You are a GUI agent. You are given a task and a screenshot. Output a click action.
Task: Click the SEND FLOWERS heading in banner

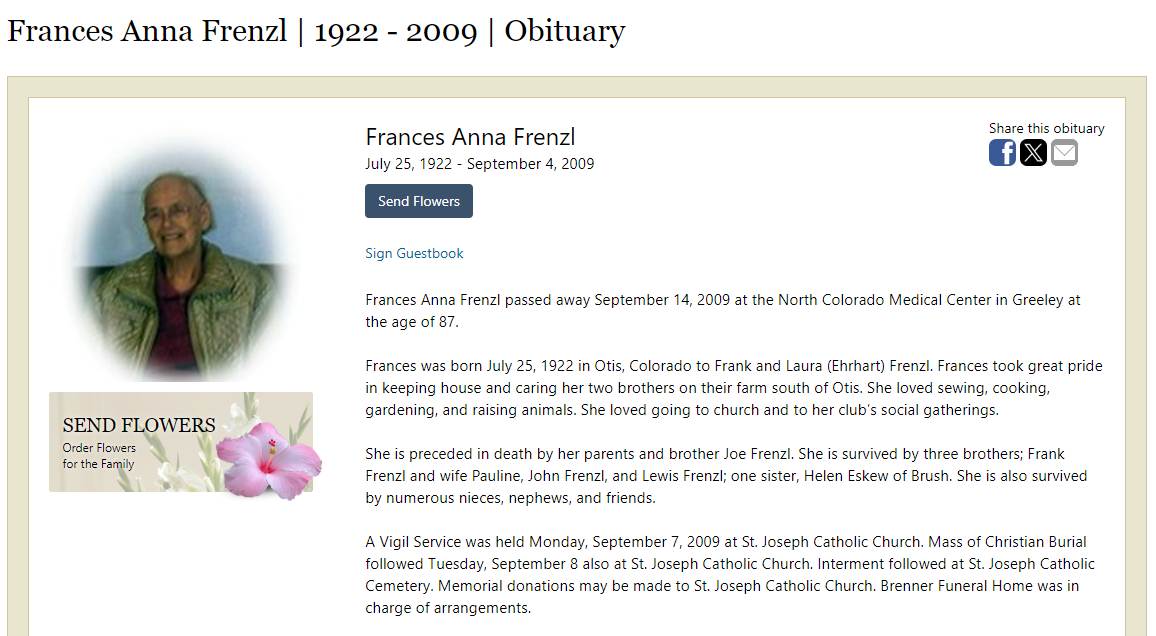click(139, 425)
